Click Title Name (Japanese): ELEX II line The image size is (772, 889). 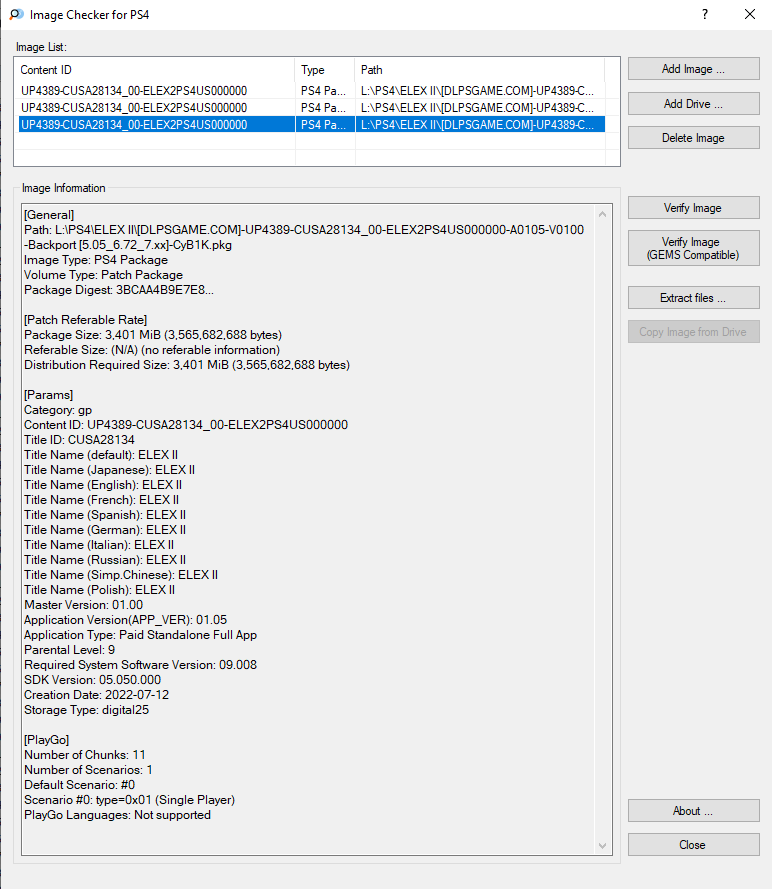109,470
